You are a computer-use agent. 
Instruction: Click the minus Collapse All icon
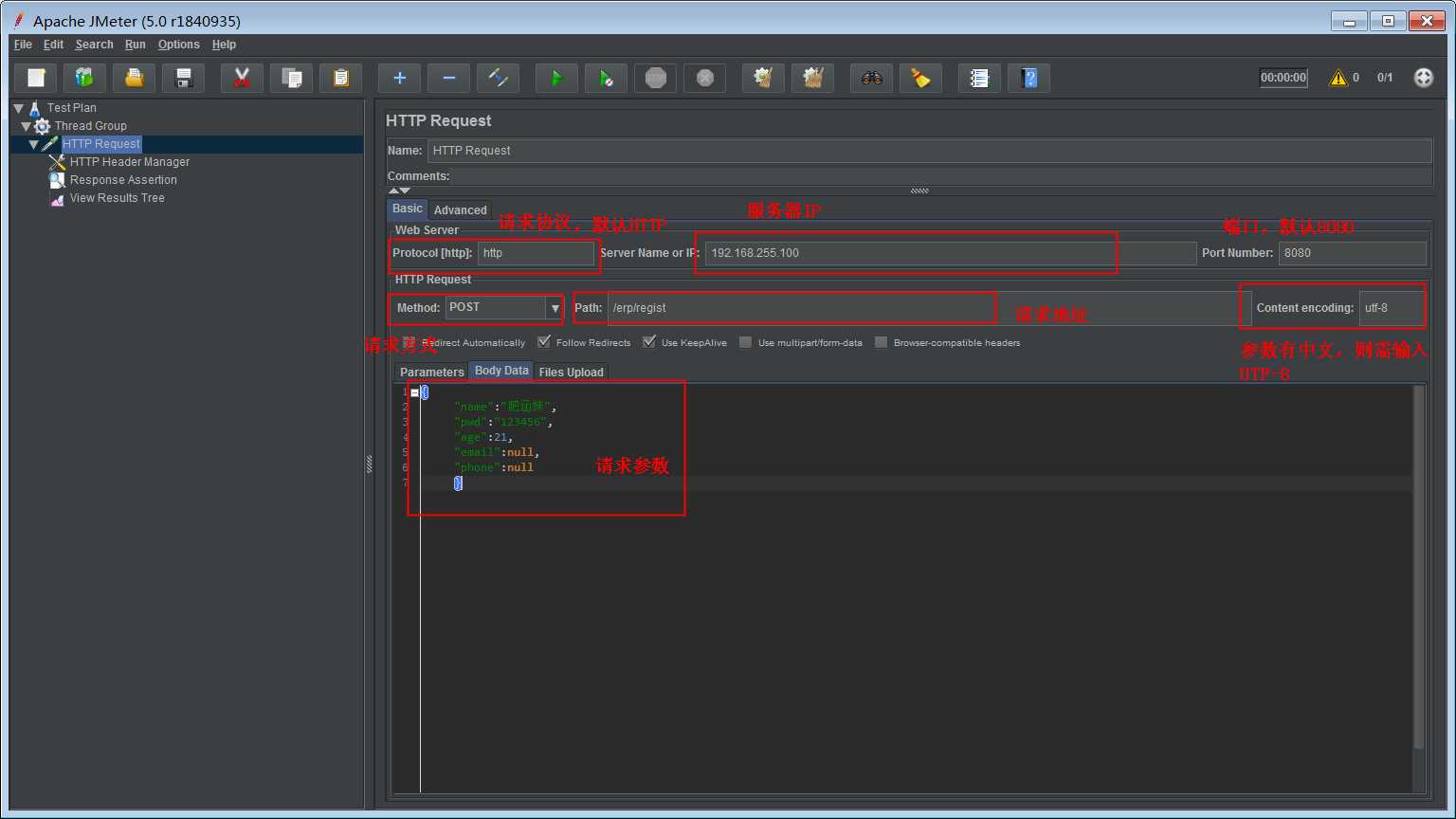(x=448, y=78)
